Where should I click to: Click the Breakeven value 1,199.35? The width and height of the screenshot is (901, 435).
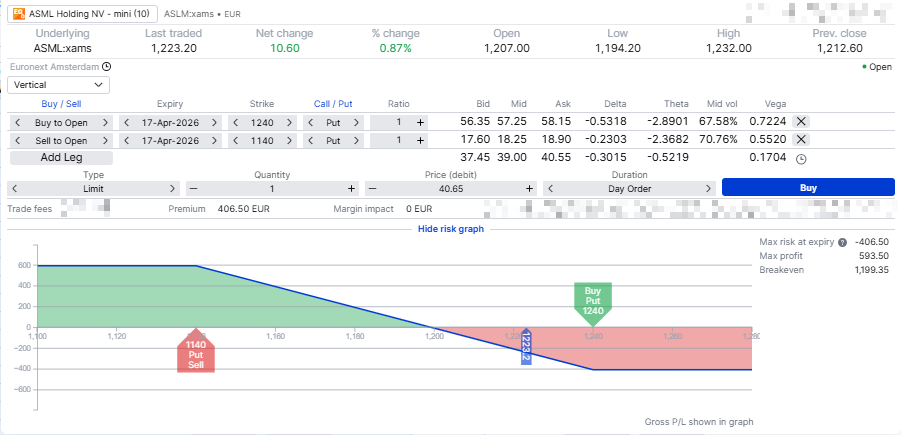(872, 270)
